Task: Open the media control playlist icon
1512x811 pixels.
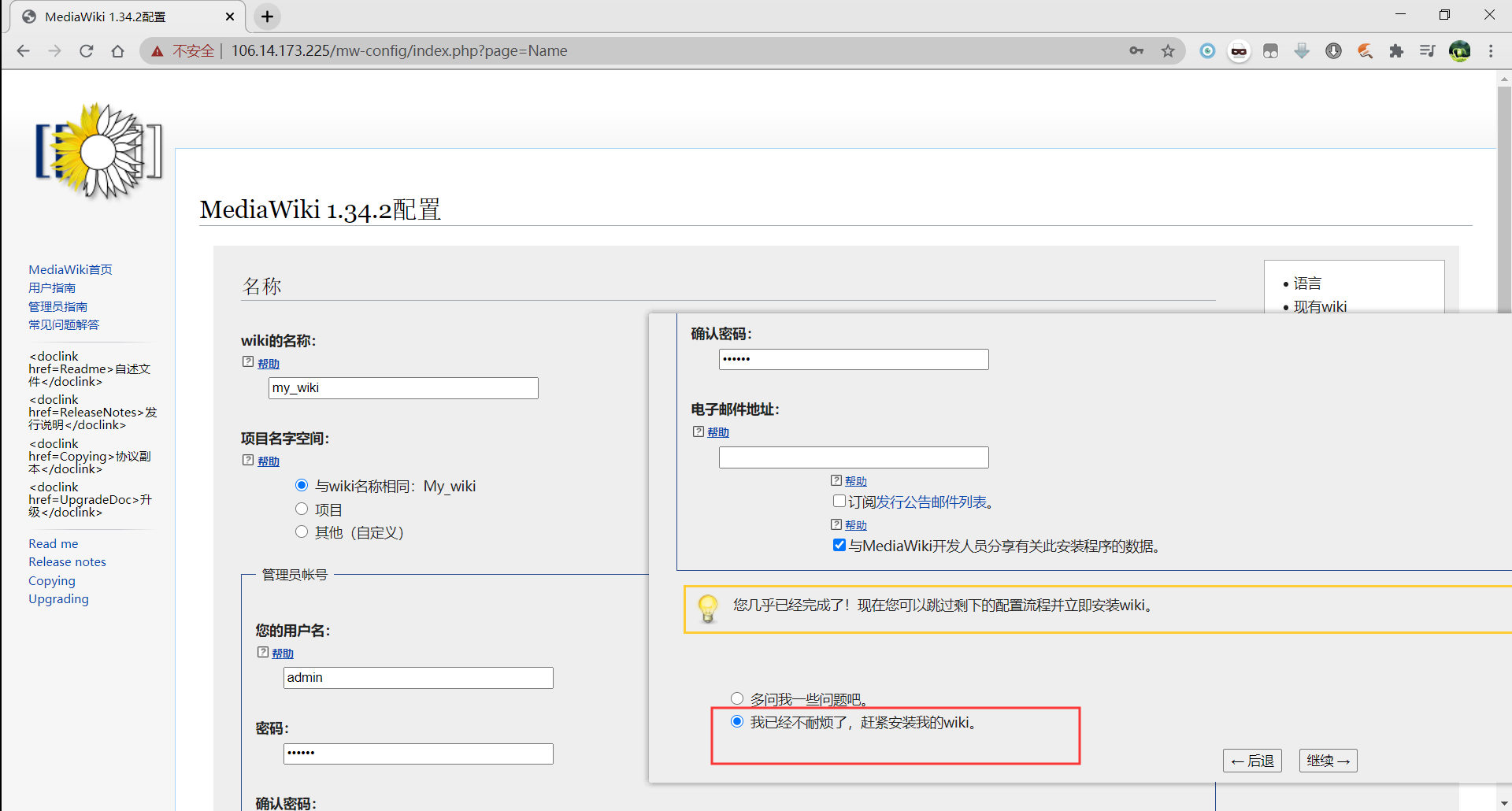Action: 1428,51
